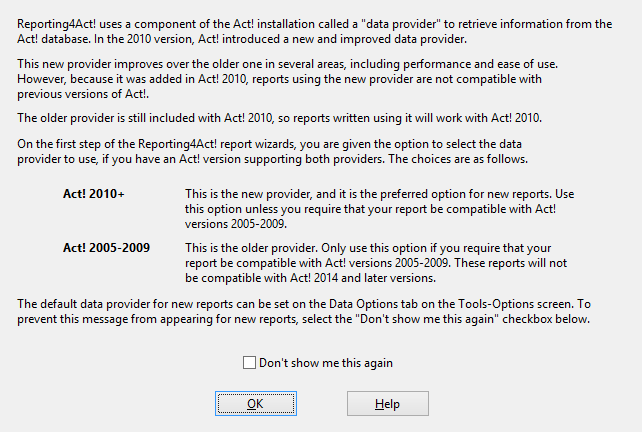Click the line "previous versions of Act!."

pos(83,94)
